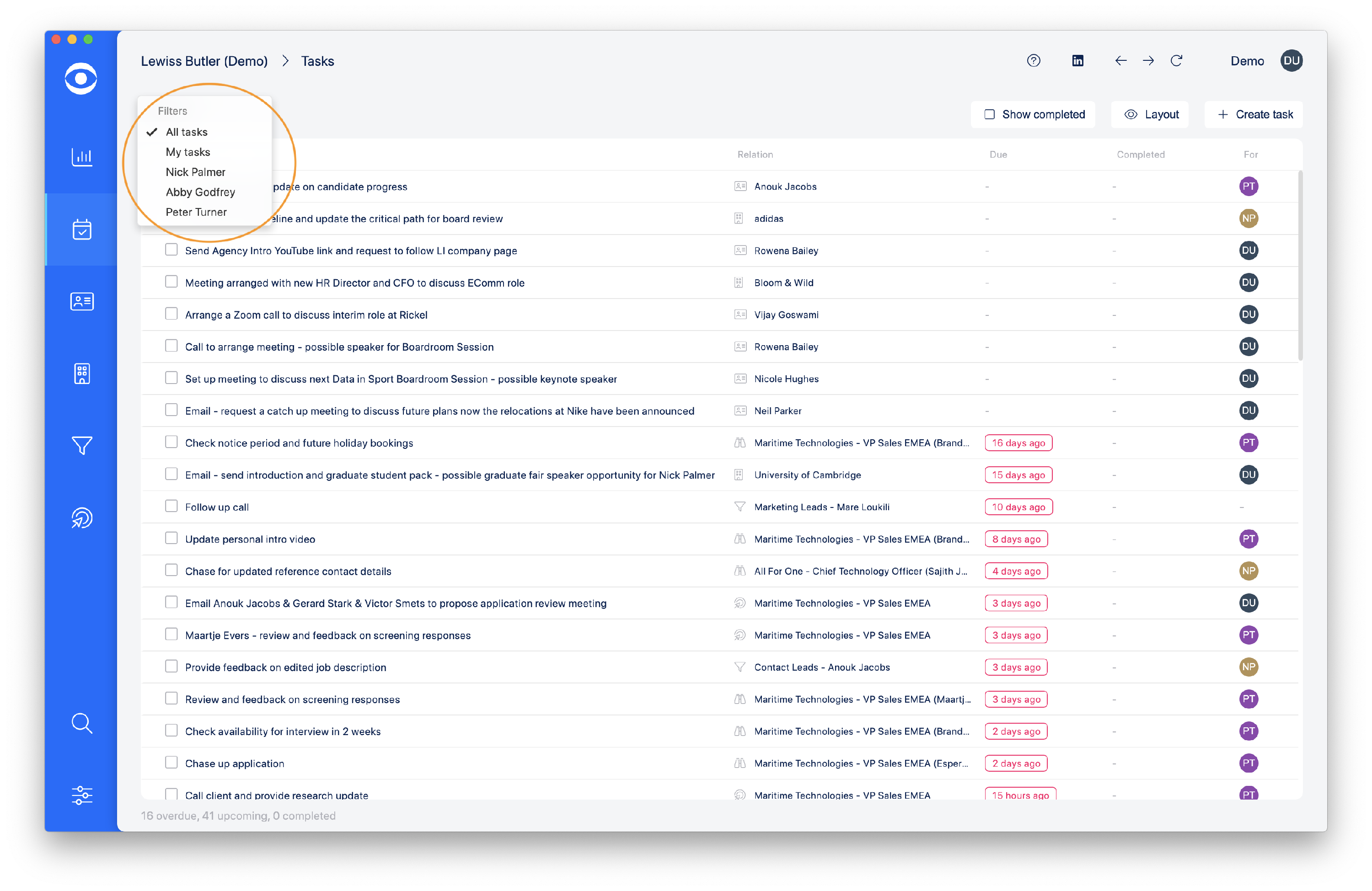
Task: Open the dashboard chart icon in sidebar
Action: coord(81,157)
